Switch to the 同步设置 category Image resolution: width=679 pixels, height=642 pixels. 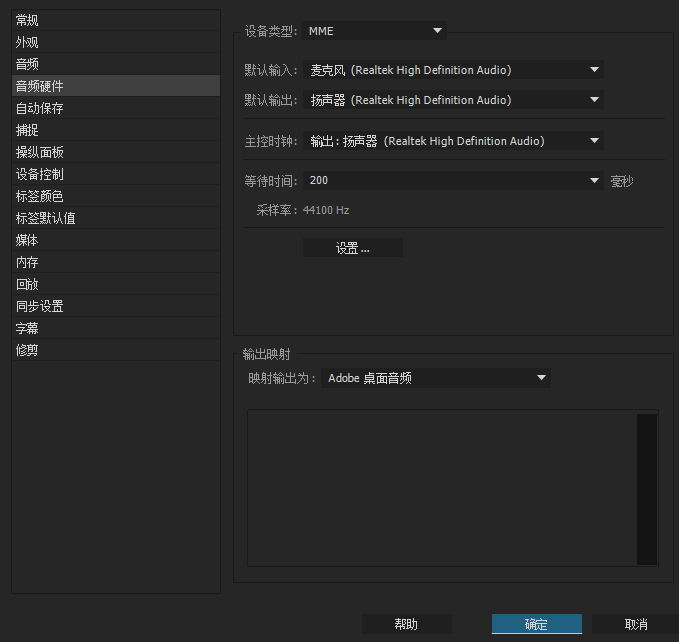(40, 306)
